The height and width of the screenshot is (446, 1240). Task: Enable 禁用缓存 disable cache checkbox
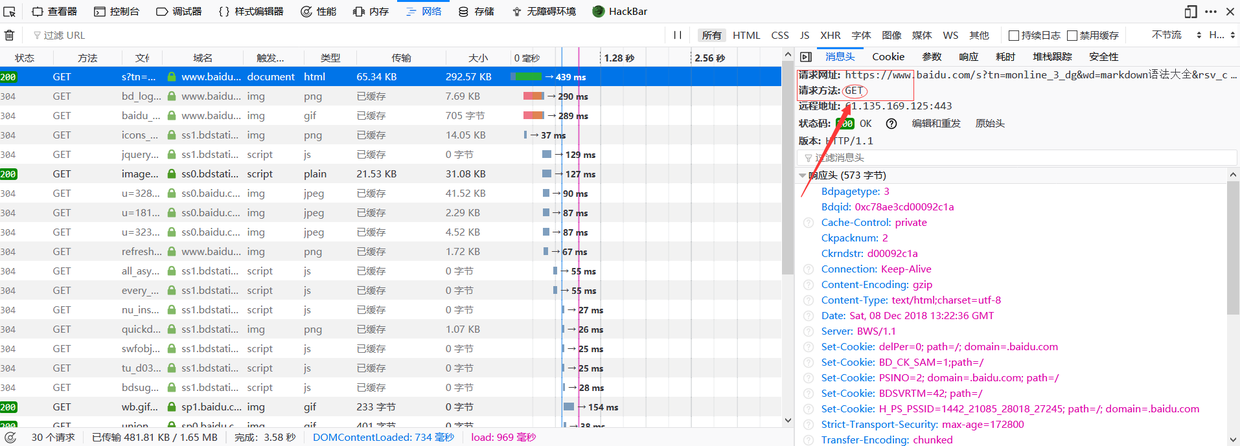tap(1073, 35)
